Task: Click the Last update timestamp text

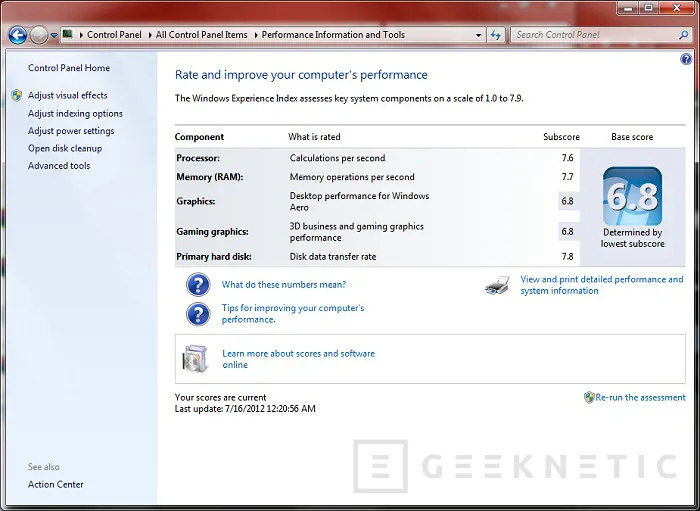Action: [245, 408]
